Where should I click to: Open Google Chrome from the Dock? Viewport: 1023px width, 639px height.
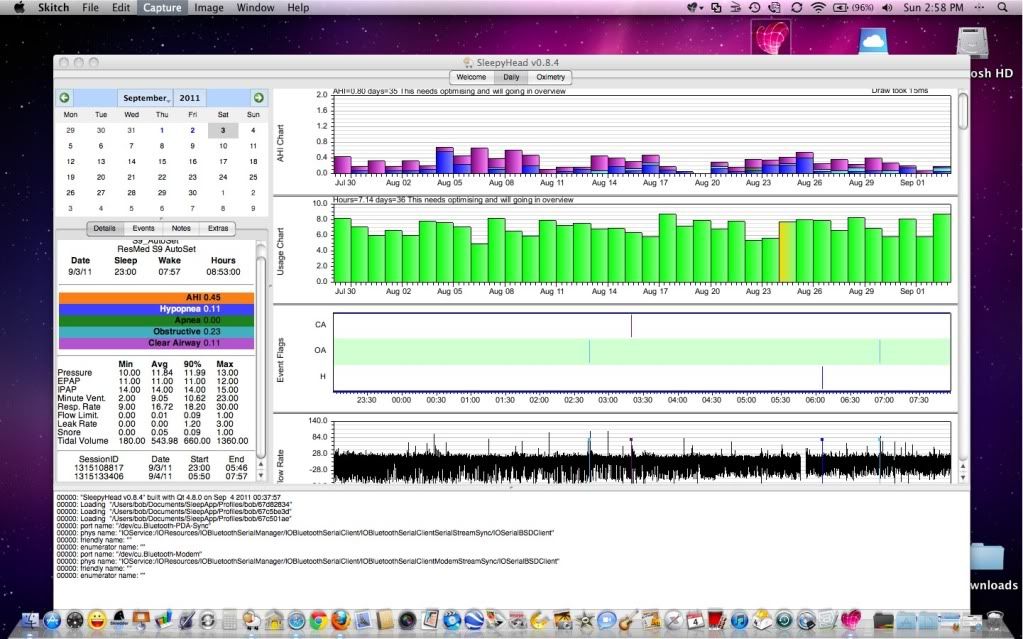318,620
